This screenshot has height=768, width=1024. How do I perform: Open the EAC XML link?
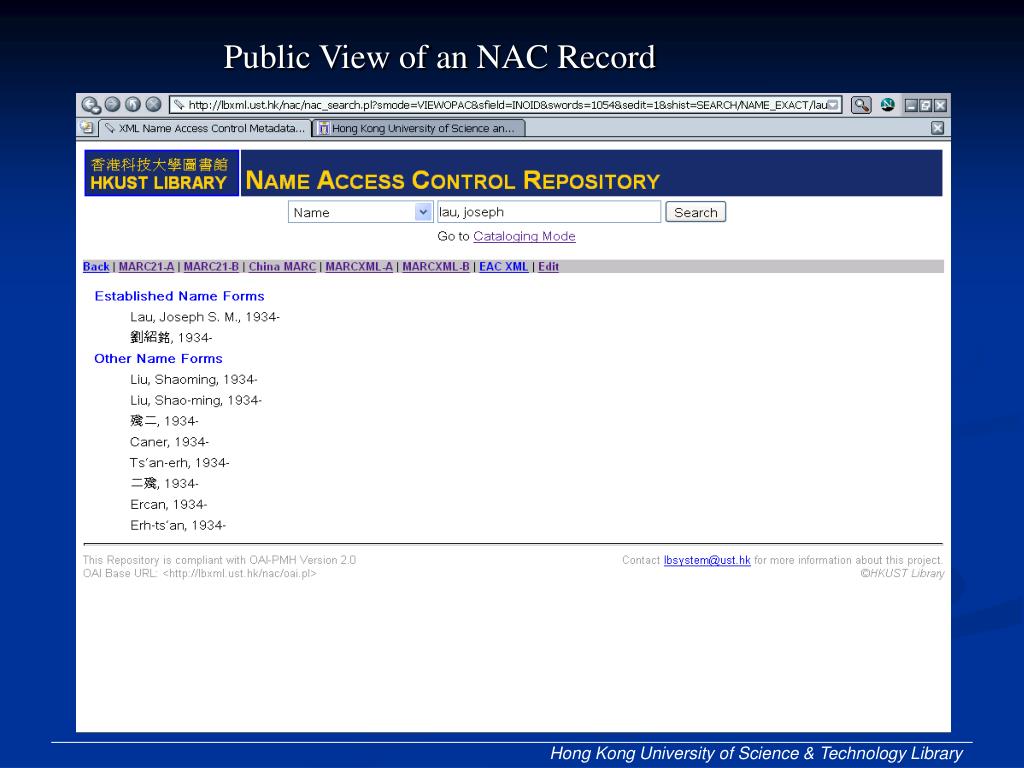pos(504,266)
